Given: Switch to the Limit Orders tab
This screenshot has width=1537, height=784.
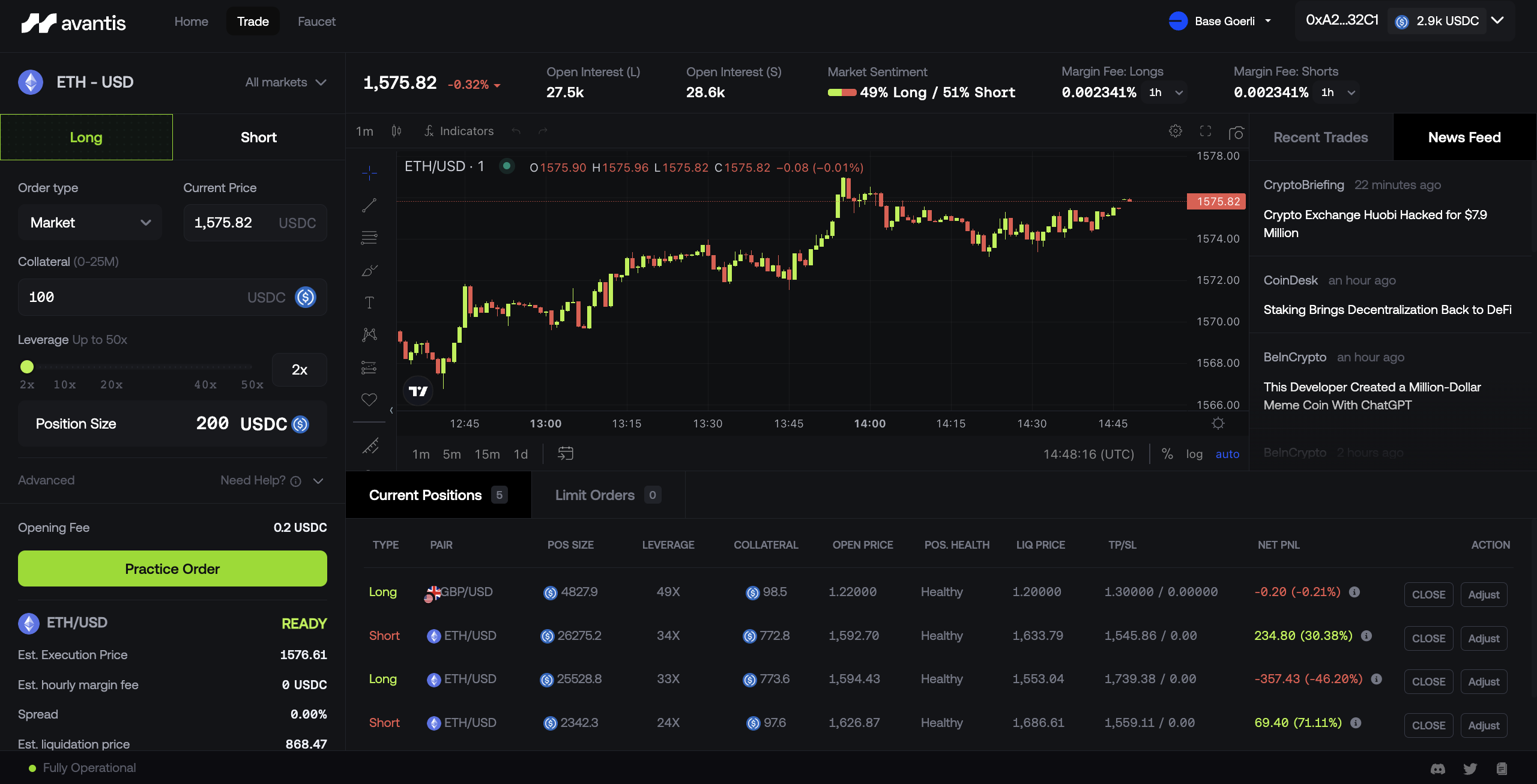Looking at the screenshot, I should click(x=608, y=495).
